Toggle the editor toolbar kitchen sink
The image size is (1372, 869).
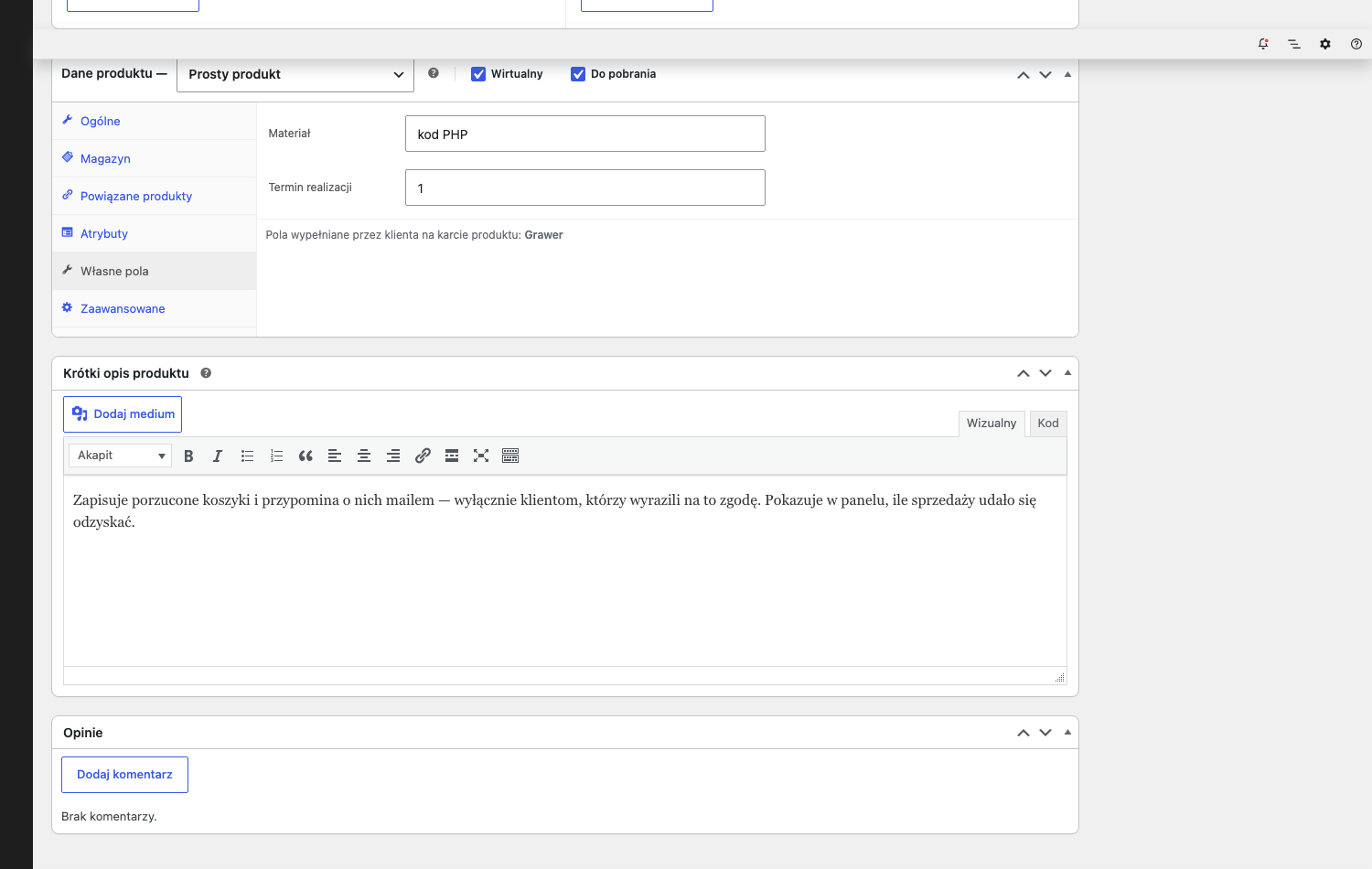click(510, 456)
